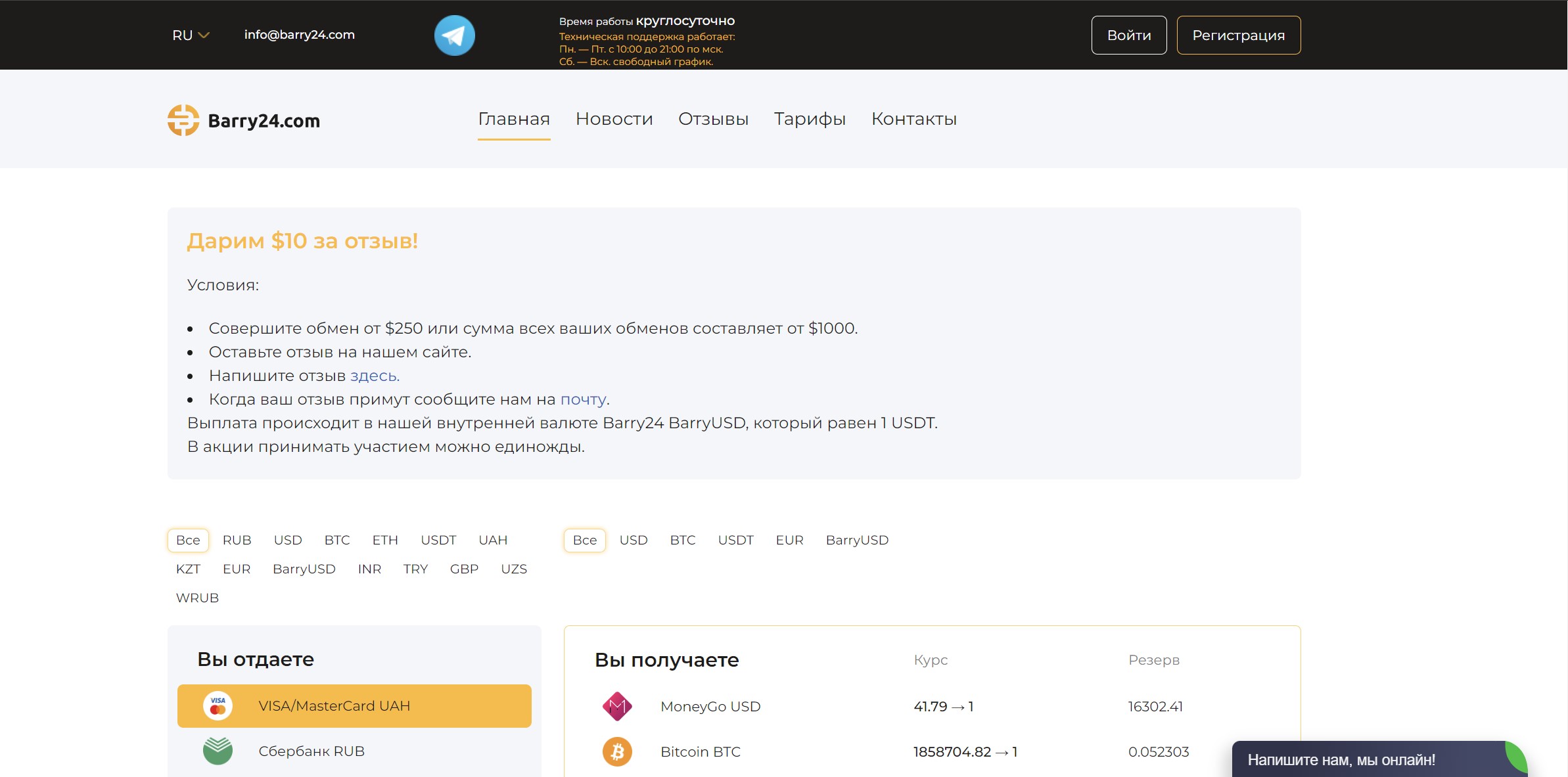Click the MoneyGo USD diamond icon
1568x777 pixels.
click(x=617, y=707)
